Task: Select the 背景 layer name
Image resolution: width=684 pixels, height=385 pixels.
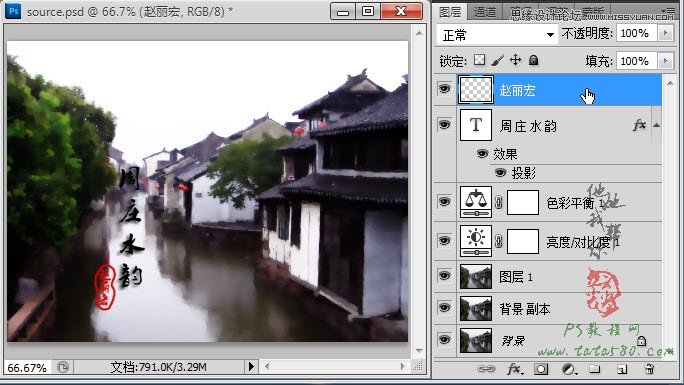Action: coord(513,341)
